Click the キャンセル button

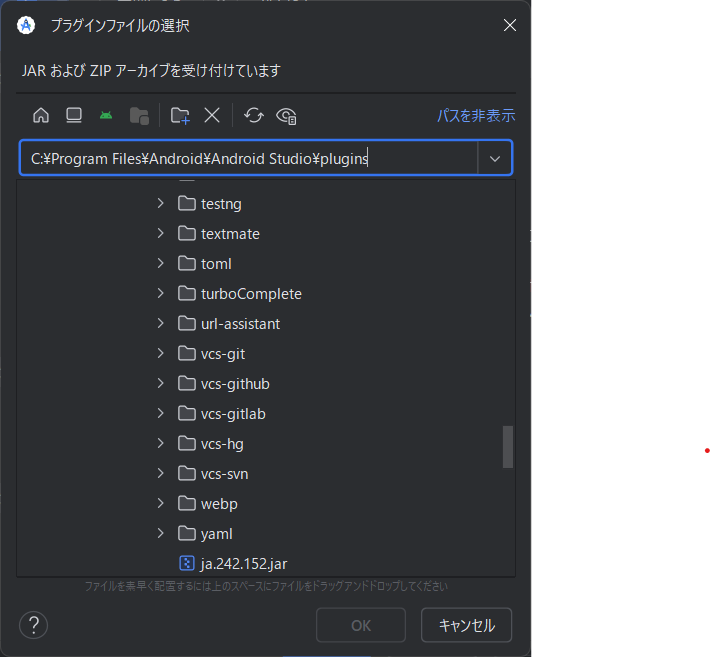tap(467, 625)
